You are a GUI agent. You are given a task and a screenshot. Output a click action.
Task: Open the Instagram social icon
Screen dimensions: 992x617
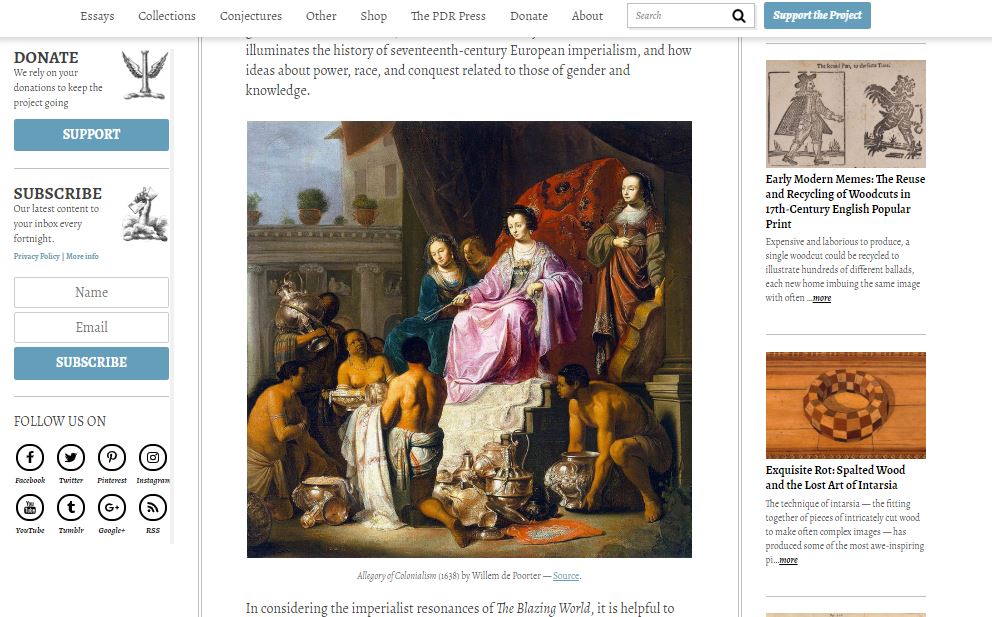(x=152, y=457)
